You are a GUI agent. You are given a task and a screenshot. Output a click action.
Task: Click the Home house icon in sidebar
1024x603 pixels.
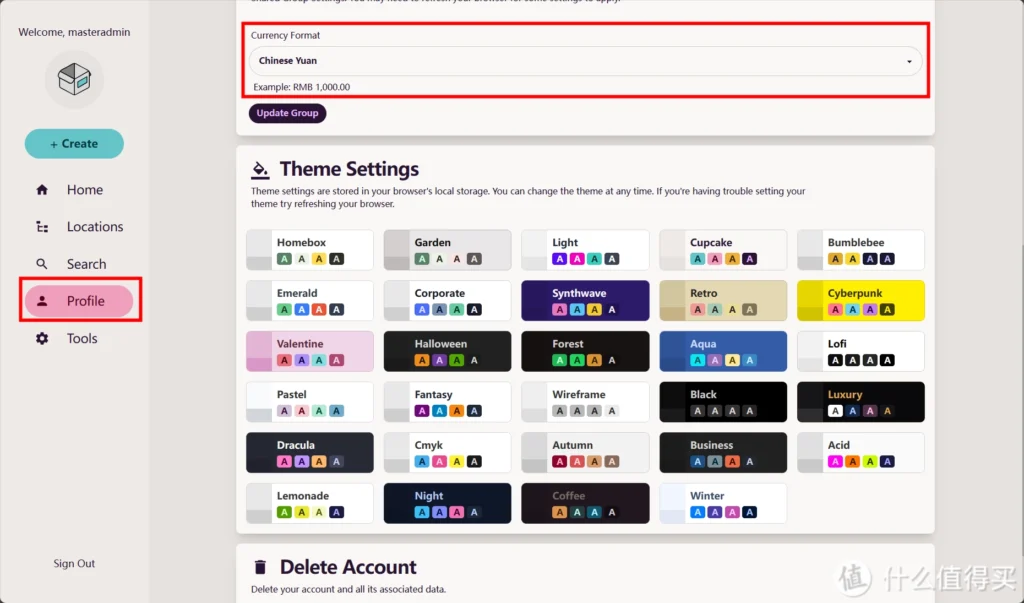click(42, 190)
